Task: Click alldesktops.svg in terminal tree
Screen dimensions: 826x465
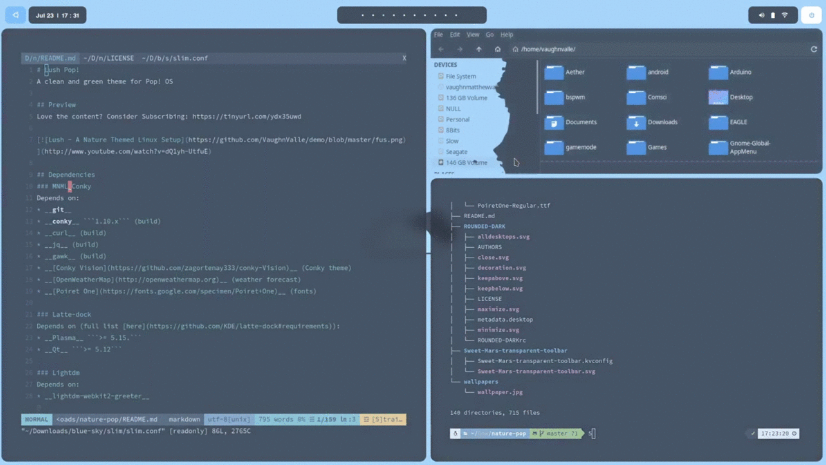Action: click(503, 237)
